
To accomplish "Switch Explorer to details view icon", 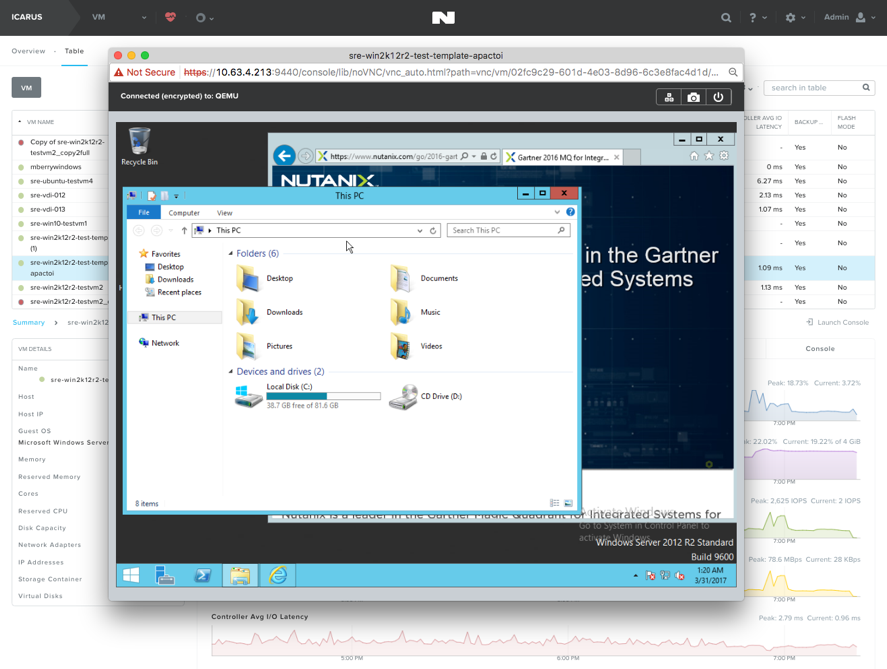I will [554, 503].
